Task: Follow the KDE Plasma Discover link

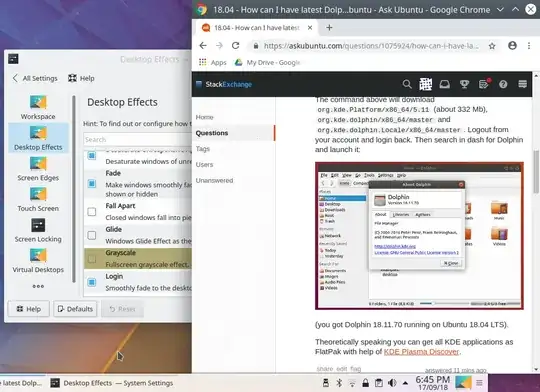Action: pyautogui.click(x=421, y=352)
